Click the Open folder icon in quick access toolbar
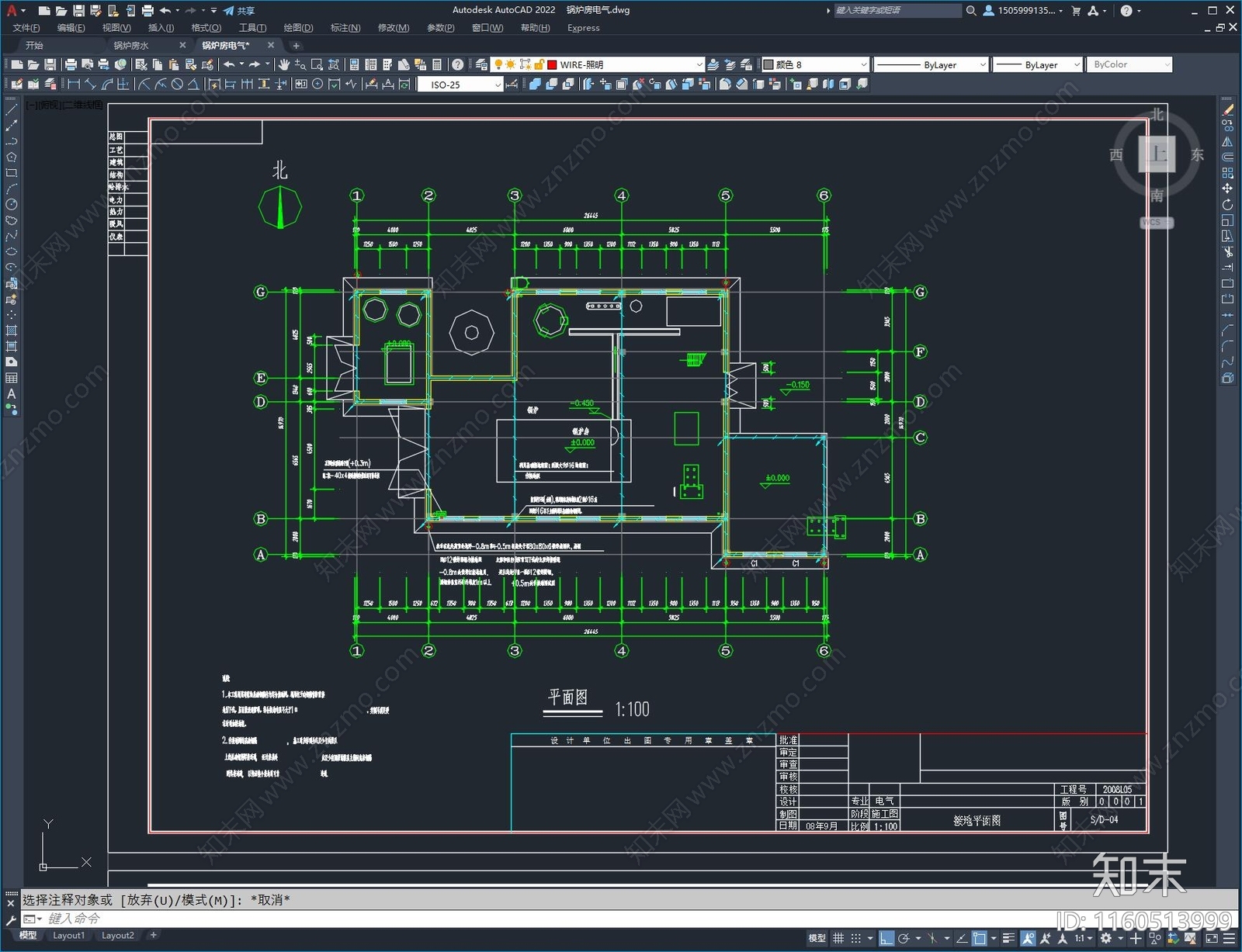Viewport: 1242px width, 952px height. [61, 11]
